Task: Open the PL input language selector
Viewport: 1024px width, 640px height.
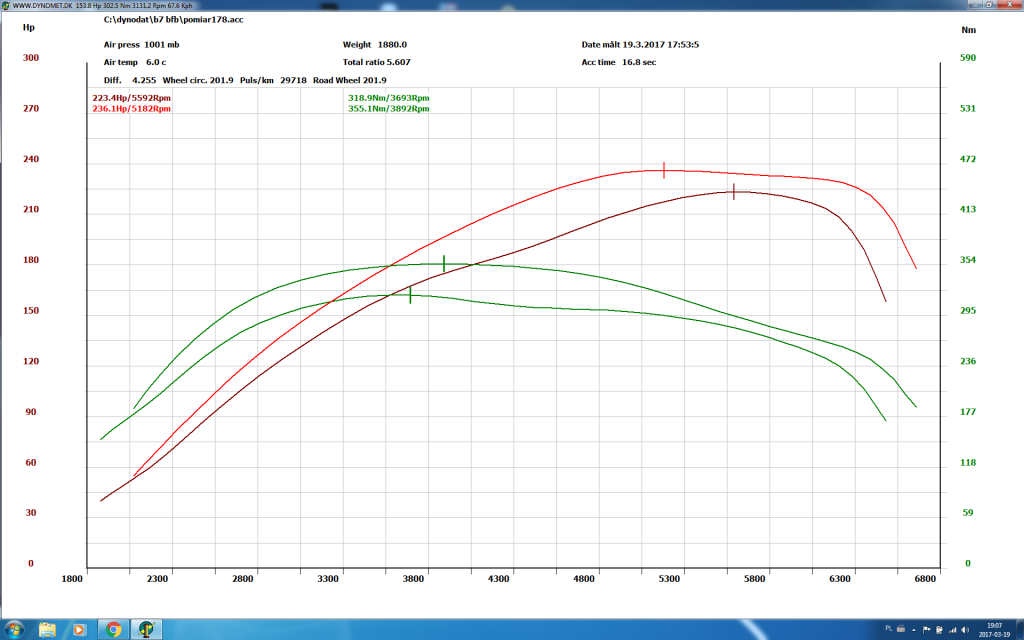Action: point(889,628)
